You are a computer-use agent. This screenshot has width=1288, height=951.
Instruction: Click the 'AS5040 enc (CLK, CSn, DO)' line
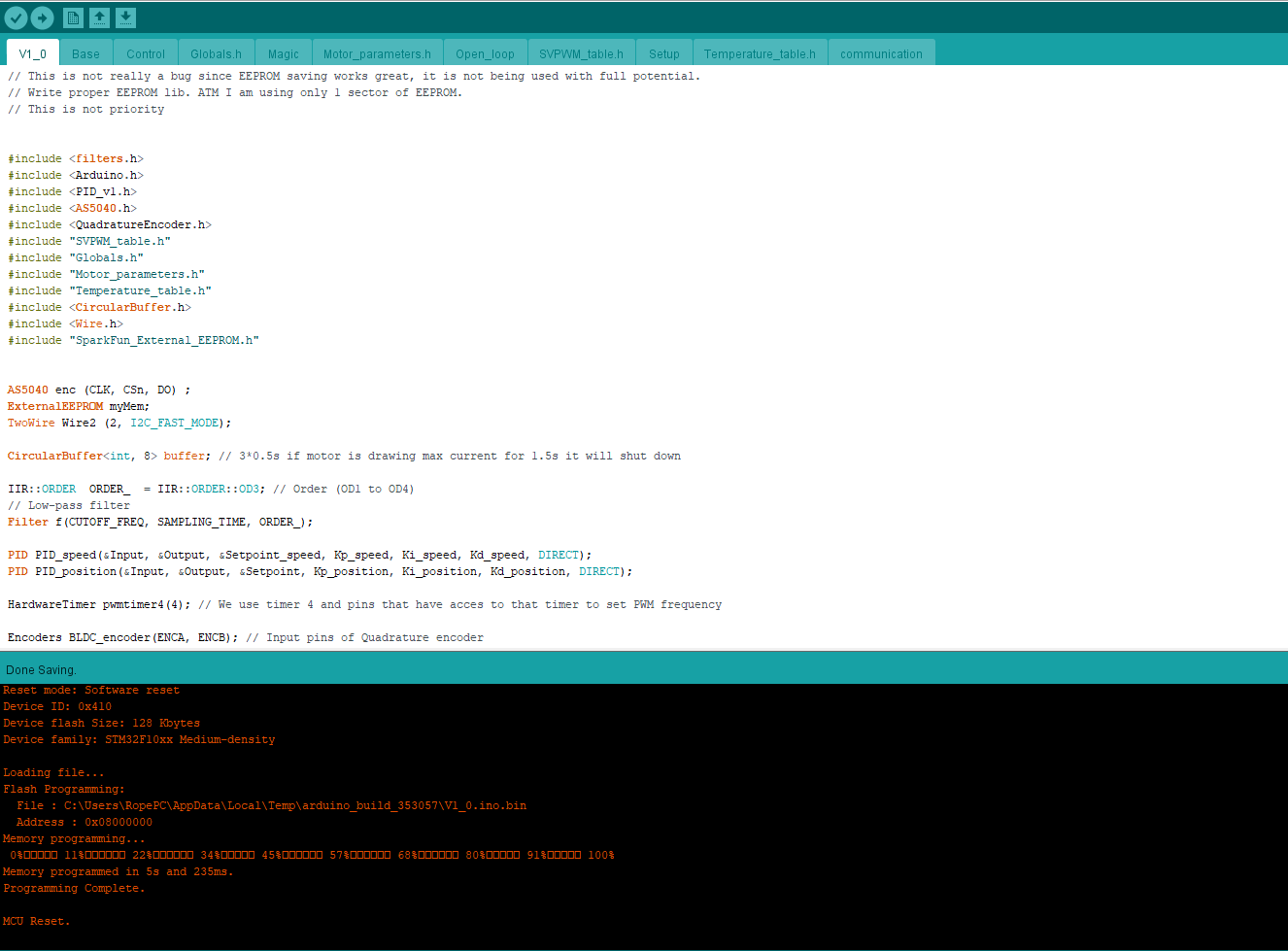pyautogui.click(x=99, y=390)
